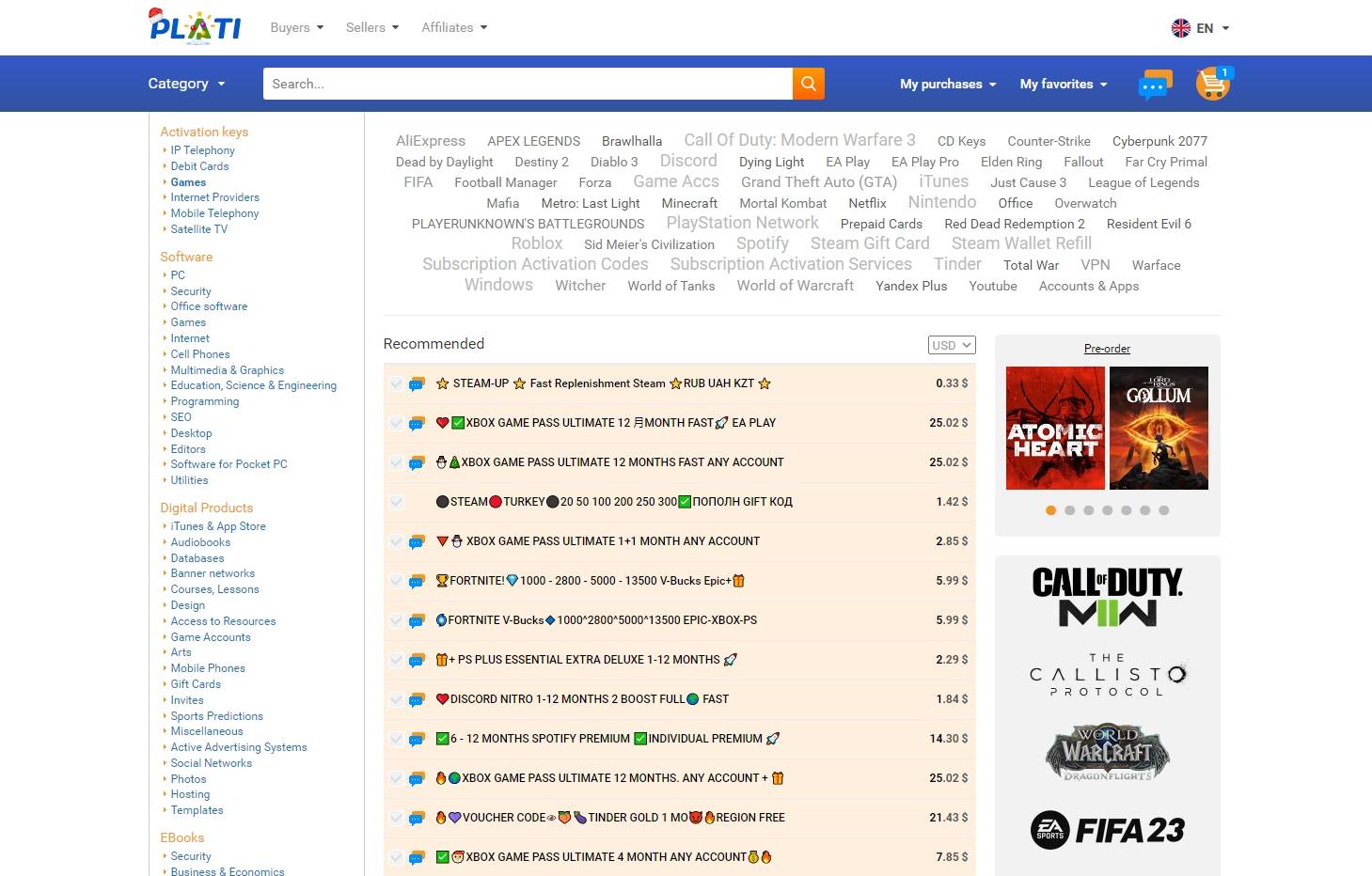Open Office software category
The height and width of the screenshot is (876, 1372).
209,306
